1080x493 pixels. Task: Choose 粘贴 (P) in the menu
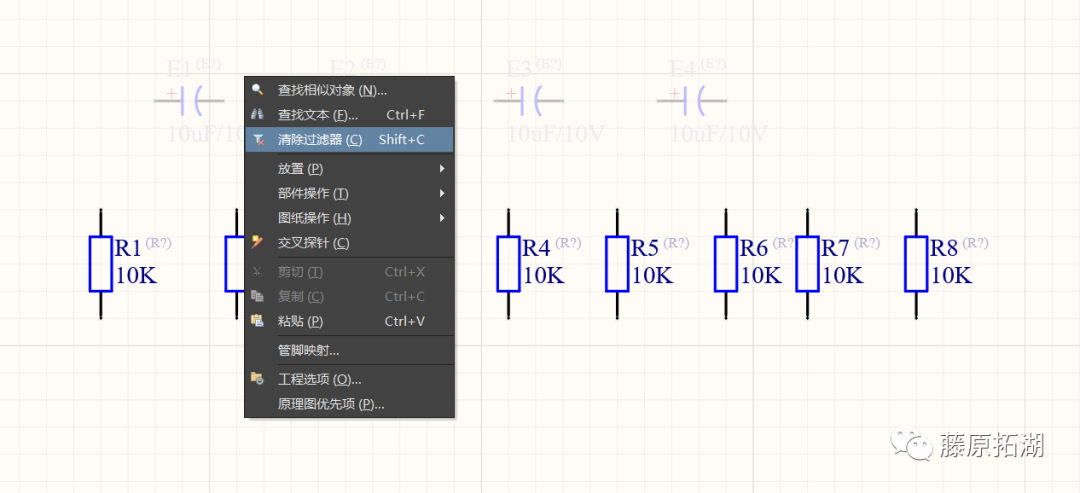pyautogui.click(x=350, y=321)
